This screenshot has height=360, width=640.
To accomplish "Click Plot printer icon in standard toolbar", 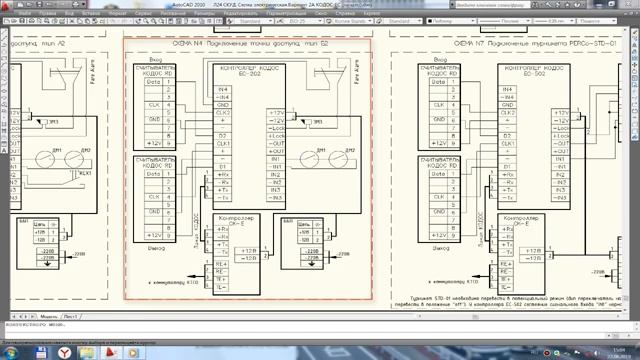I will click(31, 21).
